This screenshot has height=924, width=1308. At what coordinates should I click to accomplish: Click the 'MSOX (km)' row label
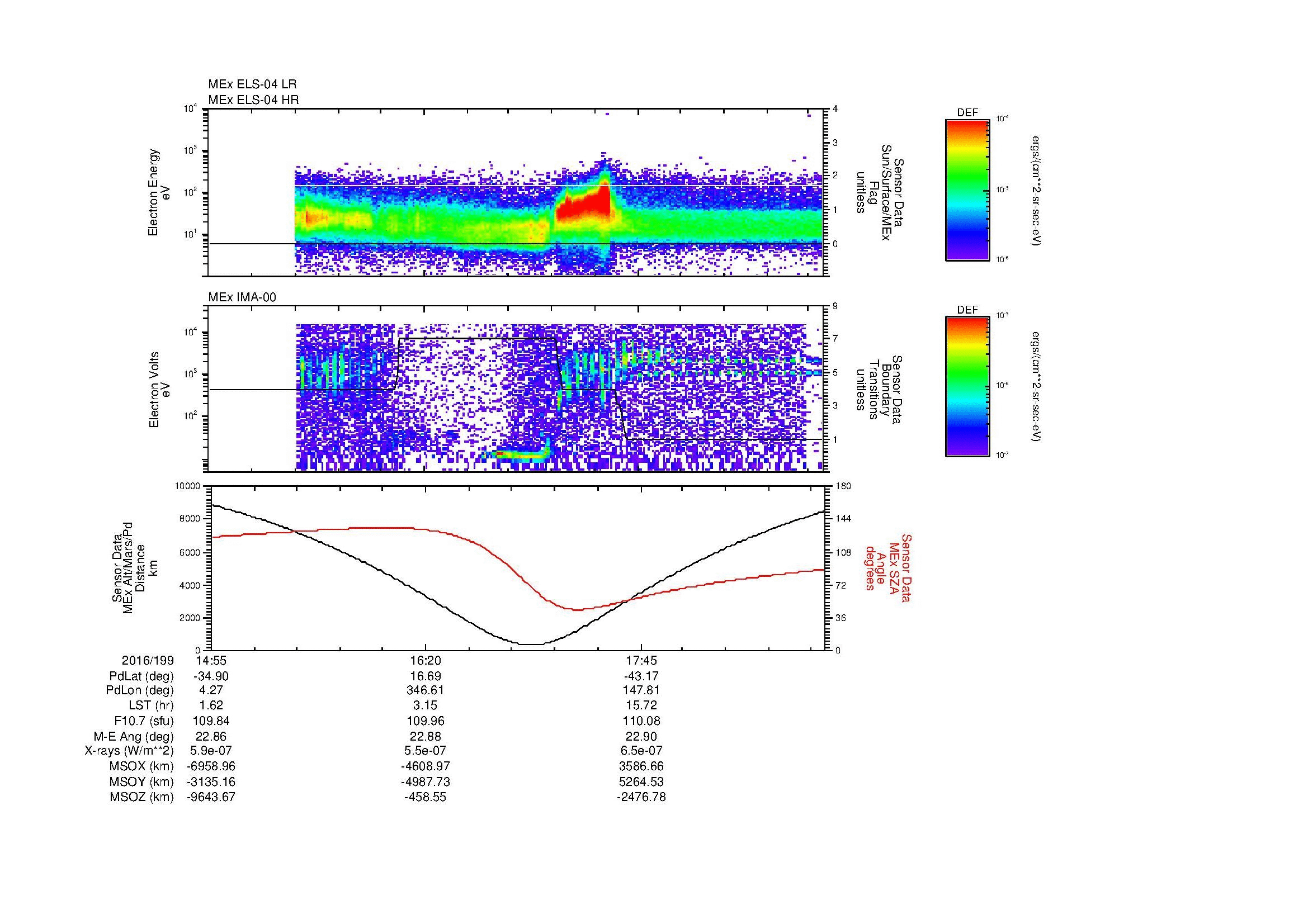pyautogui.click(x=143, y=766)
